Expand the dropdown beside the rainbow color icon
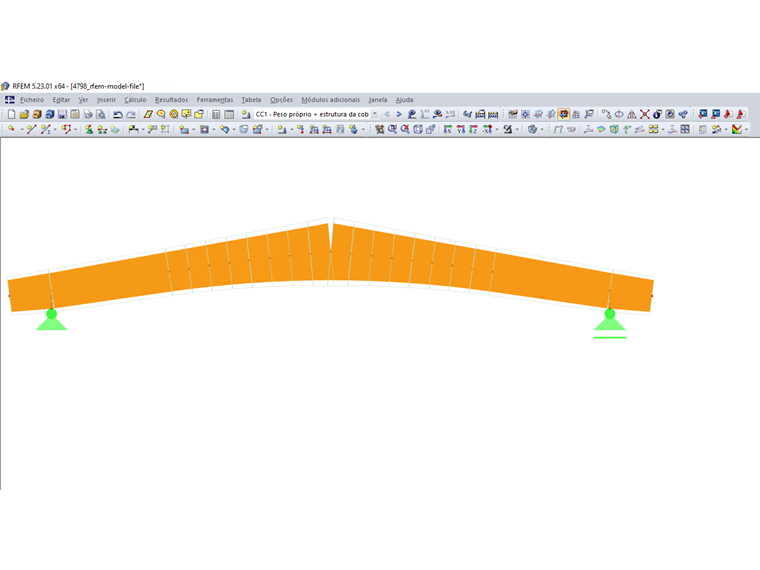 [x=746, y=129]
